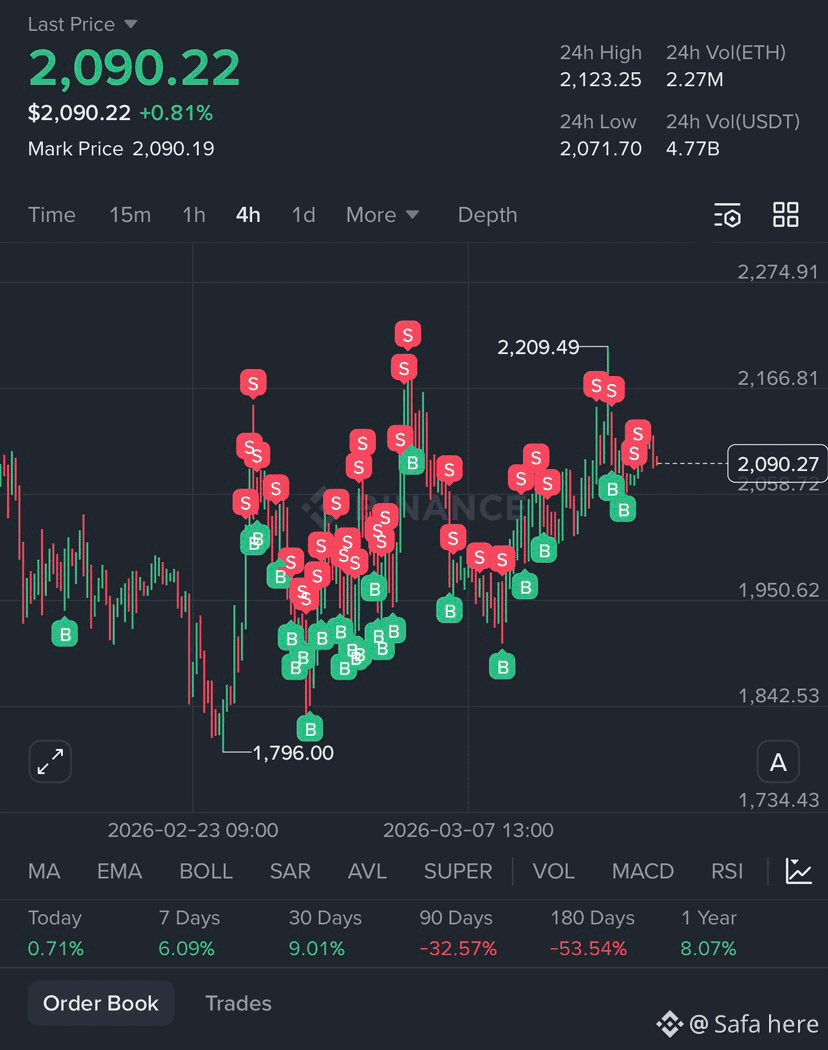This screenshot has width=828, height=1050.
Task: Toggle the MA indicator
Action: [44, 871]
